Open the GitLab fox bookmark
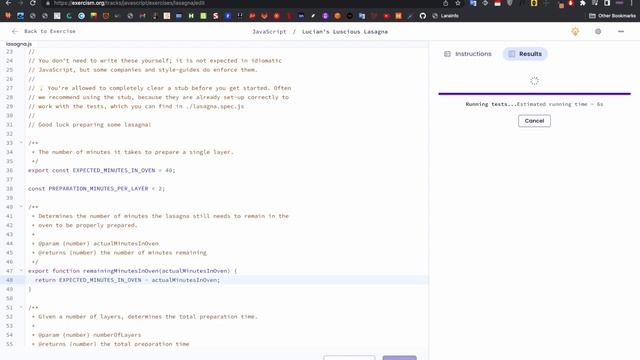The image size is (640, 360). click(264, 16)
